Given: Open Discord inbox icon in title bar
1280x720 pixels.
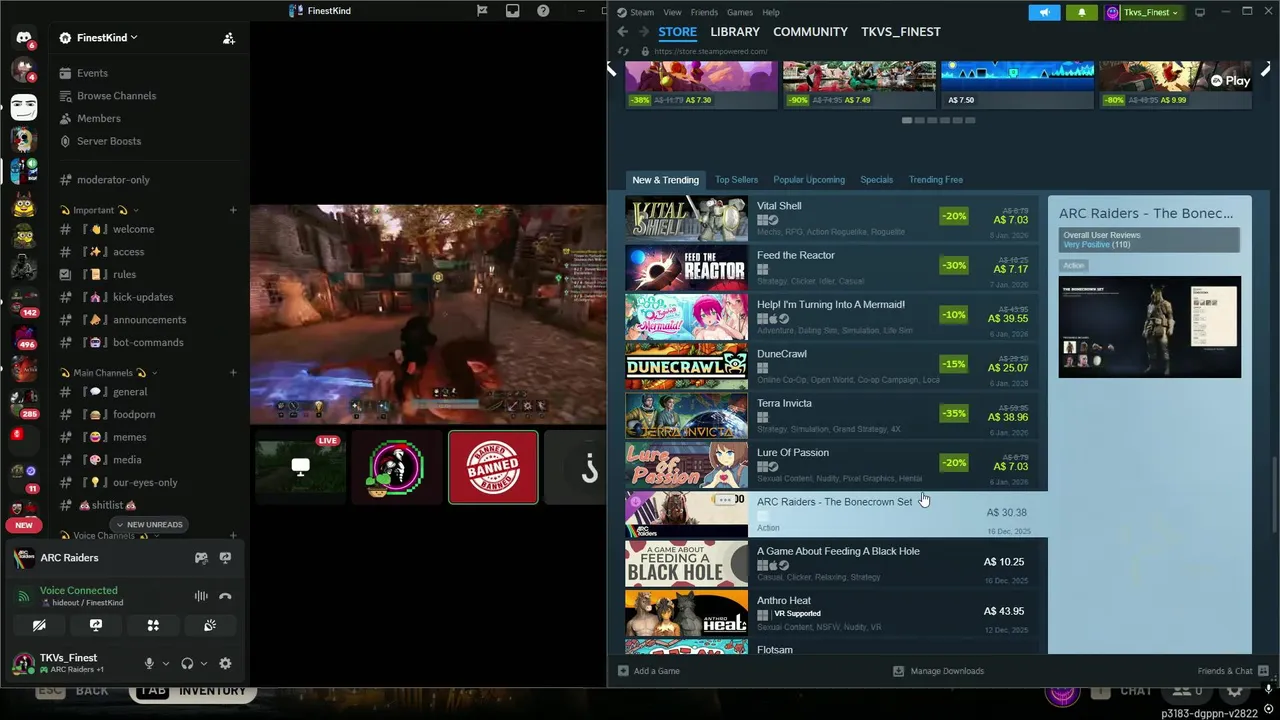Looking at the screenshot, I should (x=513, y=11).
